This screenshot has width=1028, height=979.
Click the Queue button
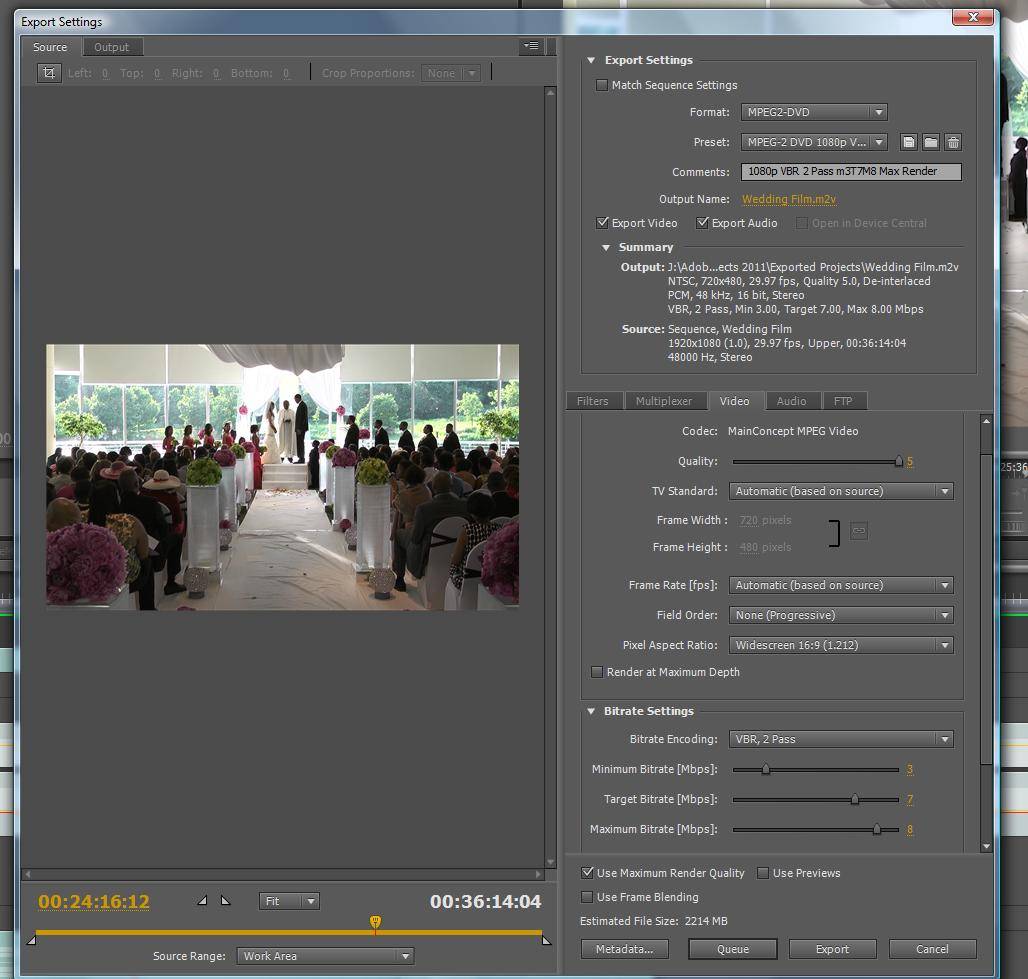point(733,949)
